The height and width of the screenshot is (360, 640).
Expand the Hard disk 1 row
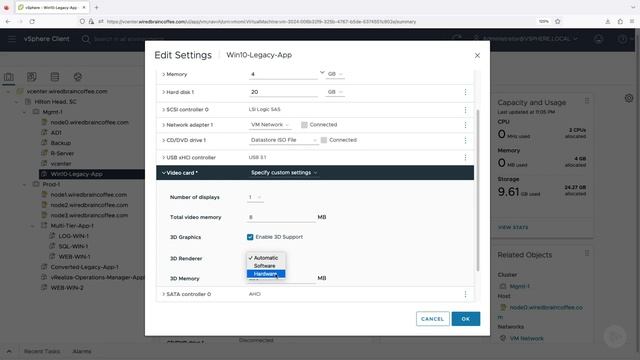pos(164,92)
